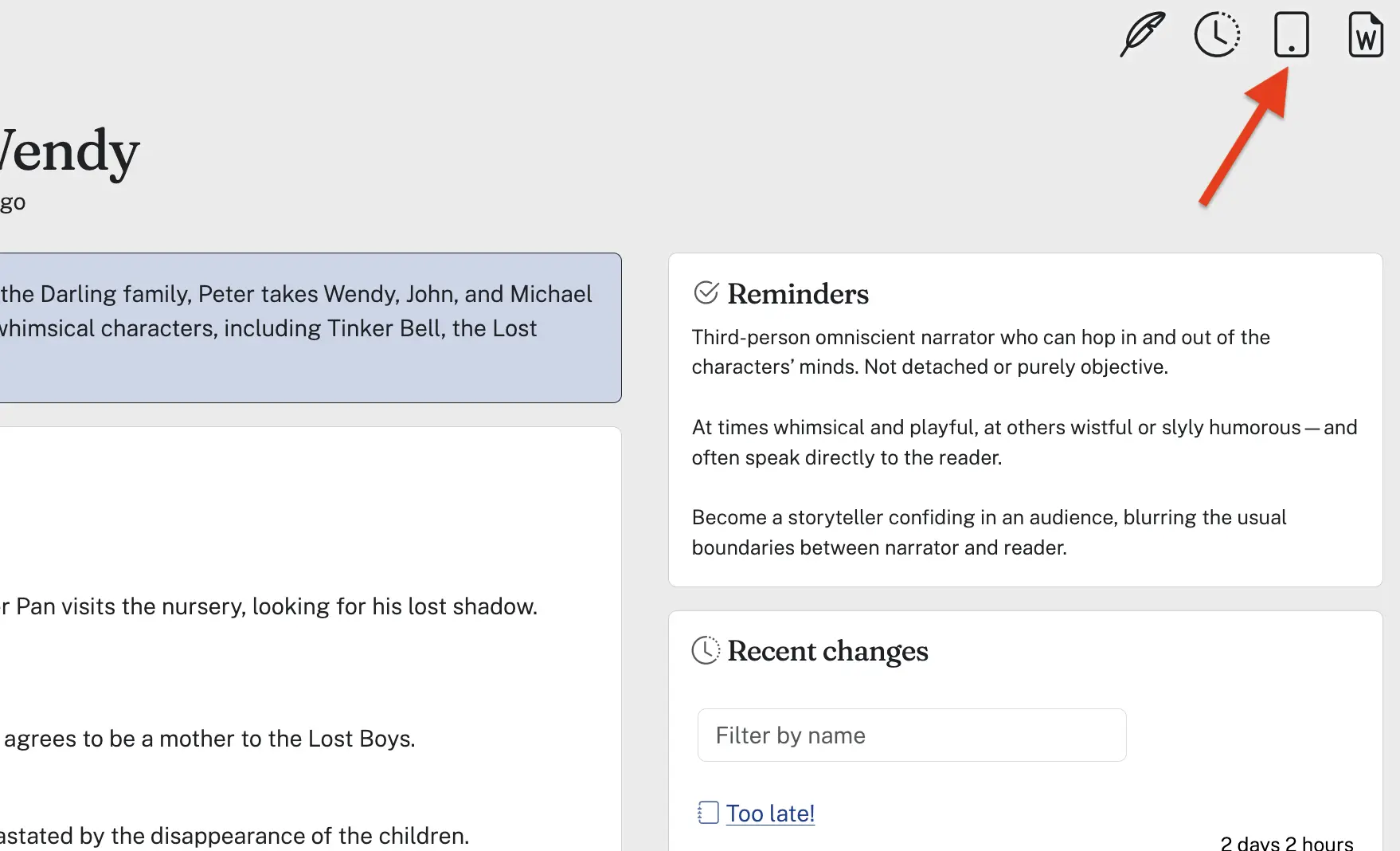The image size is (1400, 851).
Task: Click the mother to the Lost Boys line
Action: (x=208, y=739)
